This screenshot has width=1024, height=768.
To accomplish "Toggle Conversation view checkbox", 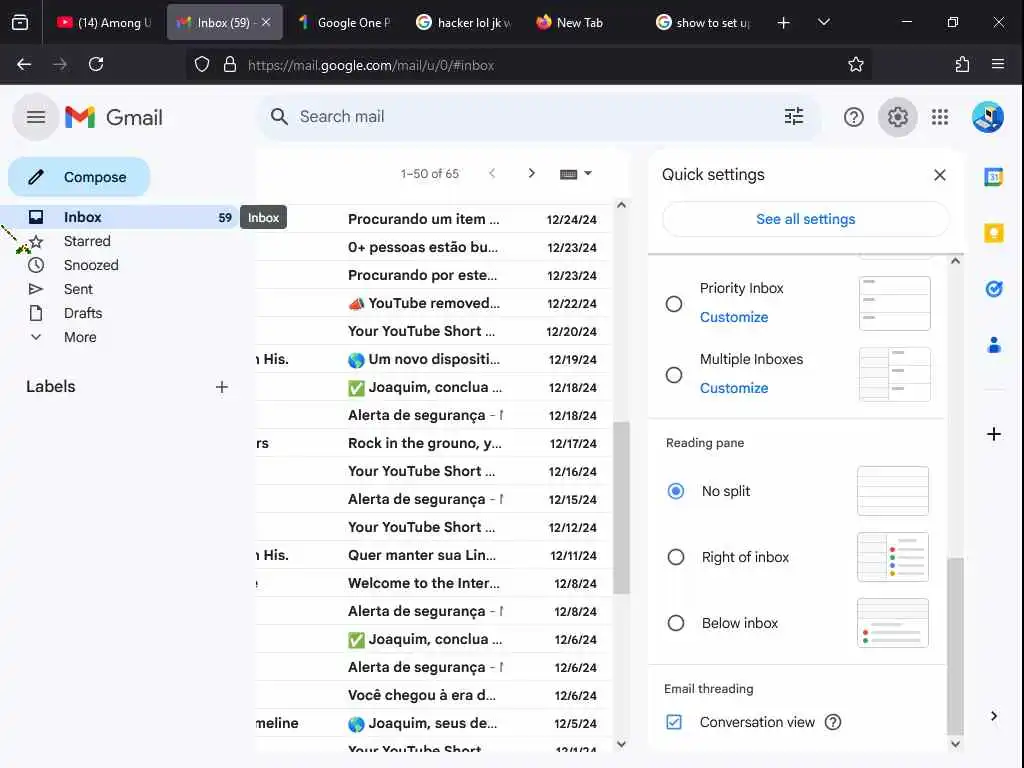I will click(x=674, y=722).
